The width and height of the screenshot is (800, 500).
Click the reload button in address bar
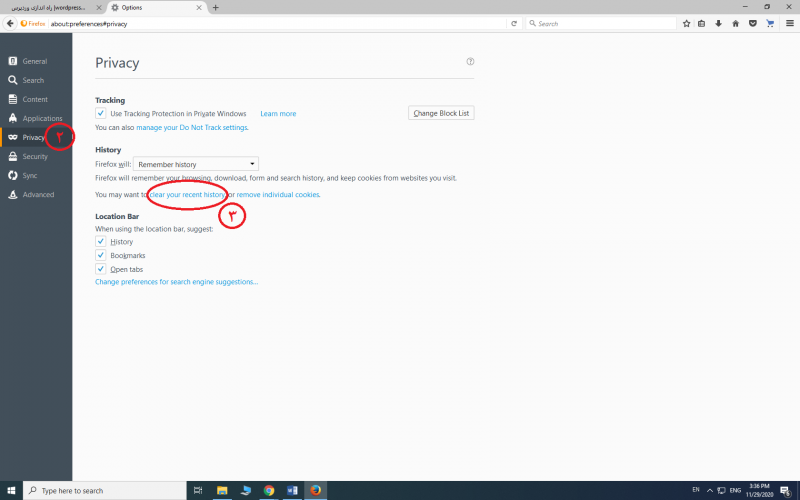[514, 23]
